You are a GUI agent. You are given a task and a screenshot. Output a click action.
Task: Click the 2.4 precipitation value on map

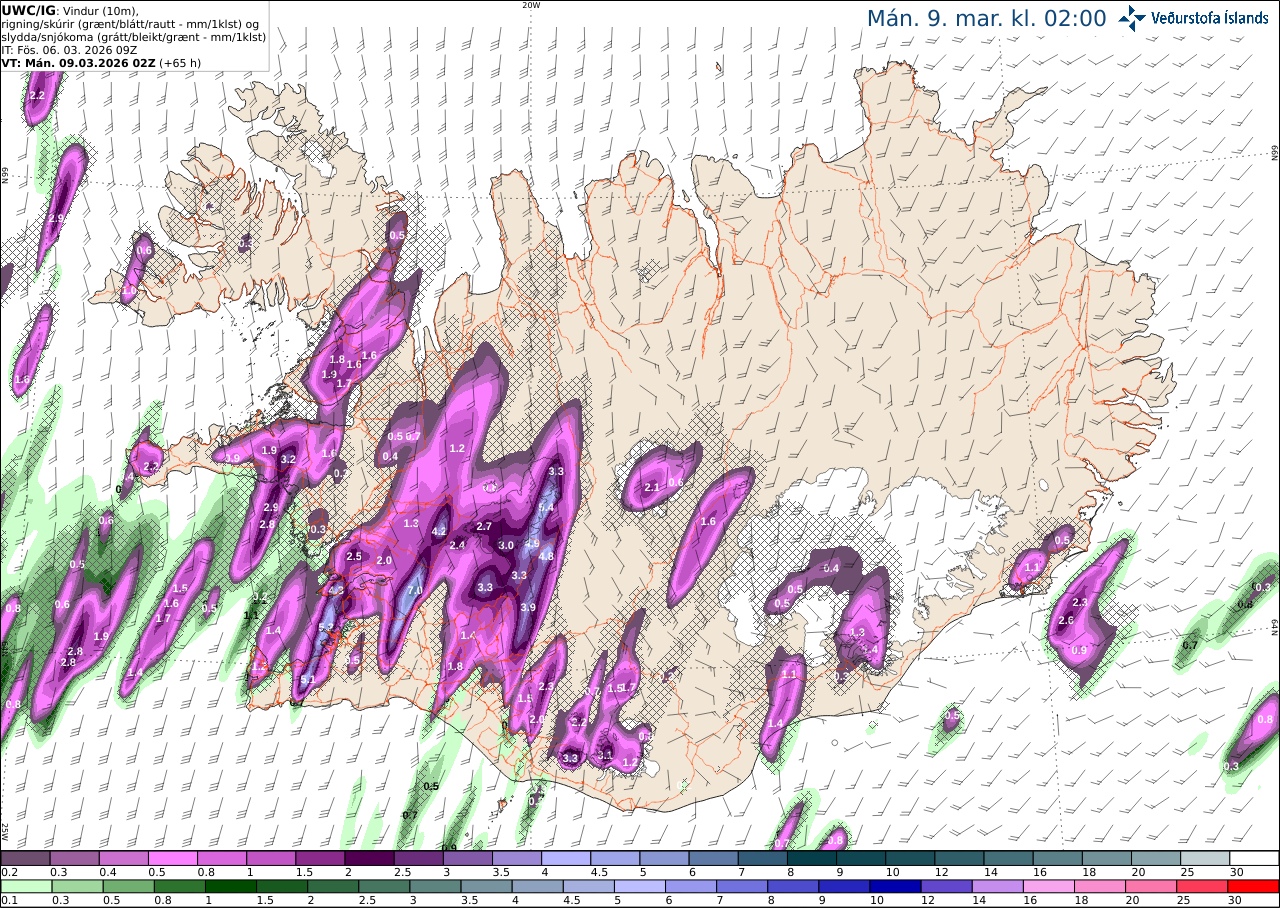[x=458, y=545]
